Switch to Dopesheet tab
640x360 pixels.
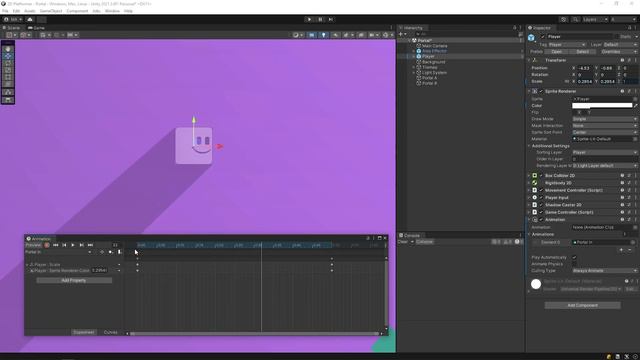[x=84, y=332]
